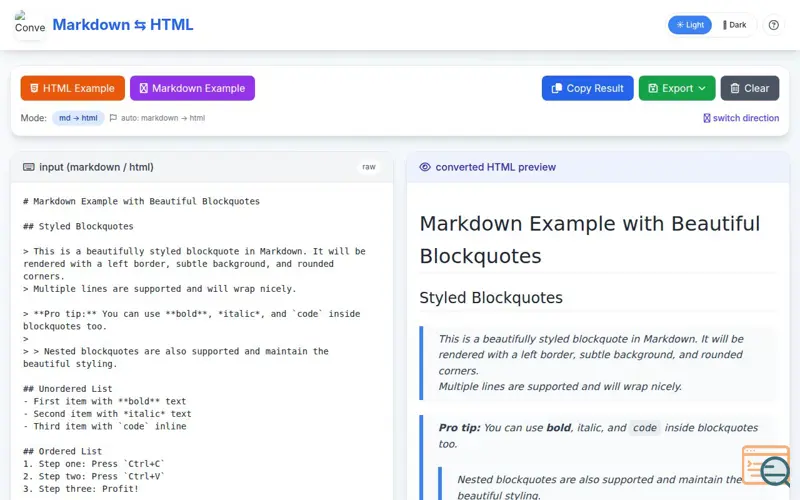
Task: Load the HTML Example
Action: click(72, 88)
